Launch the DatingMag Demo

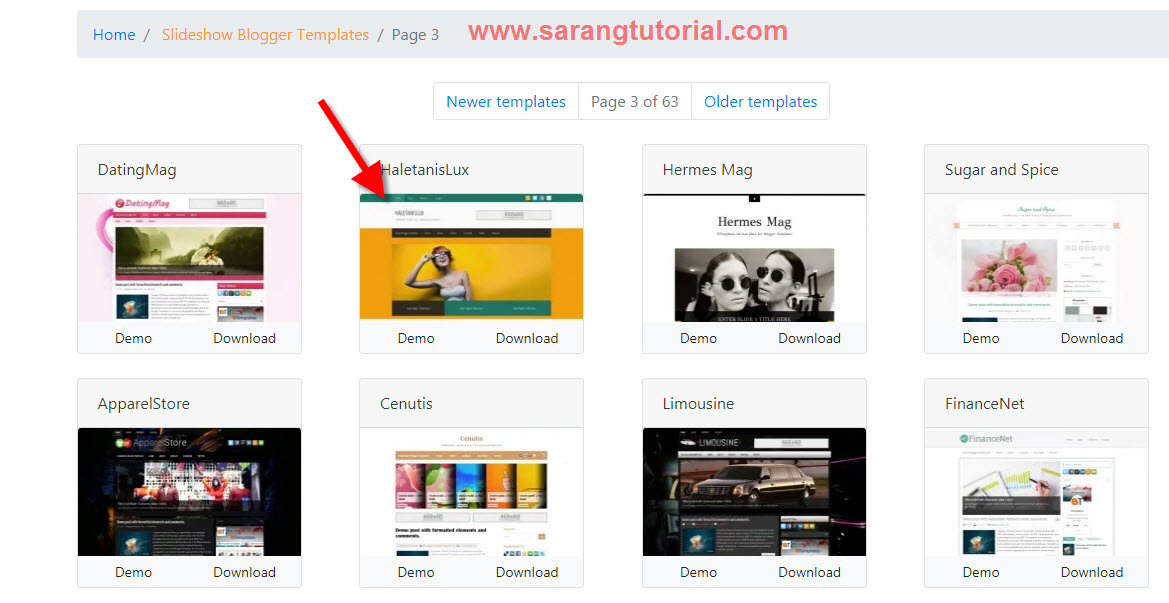[133, 338]
